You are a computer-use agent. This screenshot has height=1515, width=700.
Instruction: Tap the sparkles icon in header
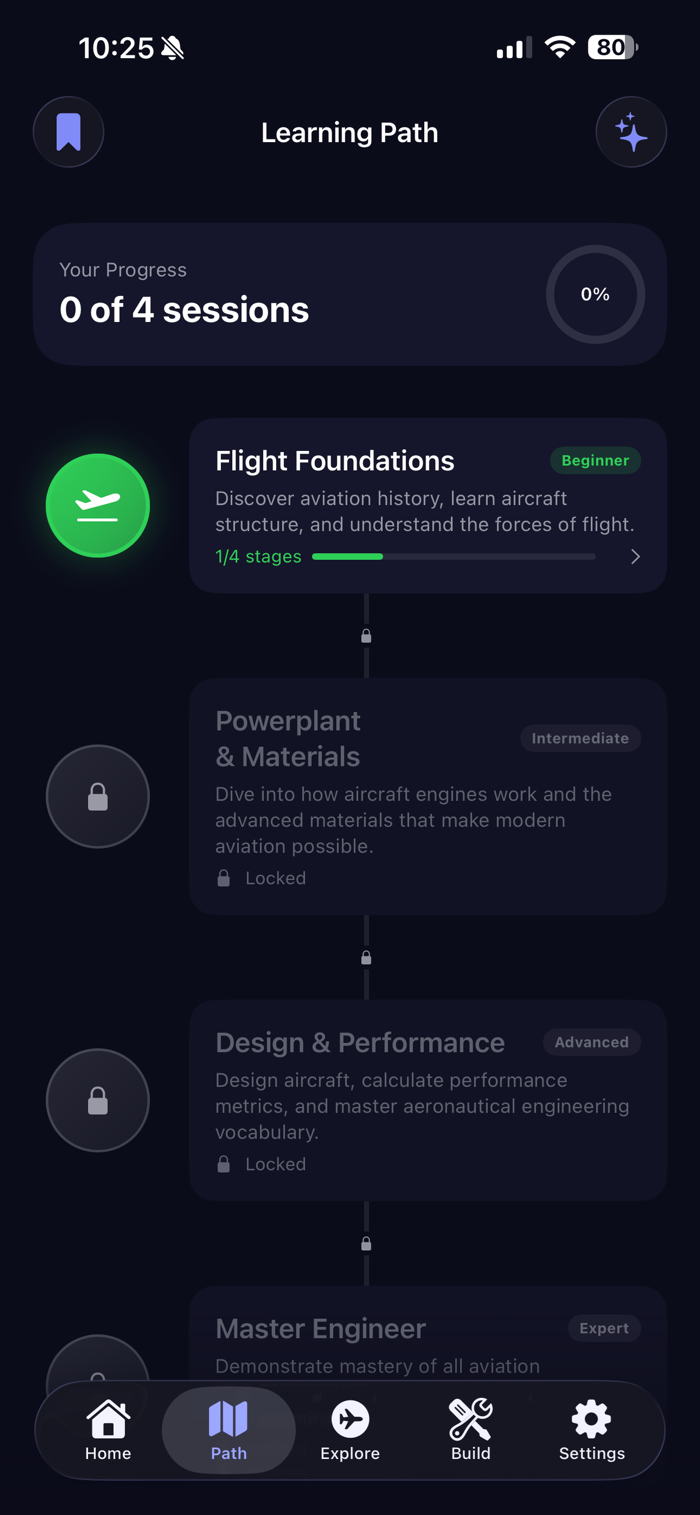pos(631,132)
